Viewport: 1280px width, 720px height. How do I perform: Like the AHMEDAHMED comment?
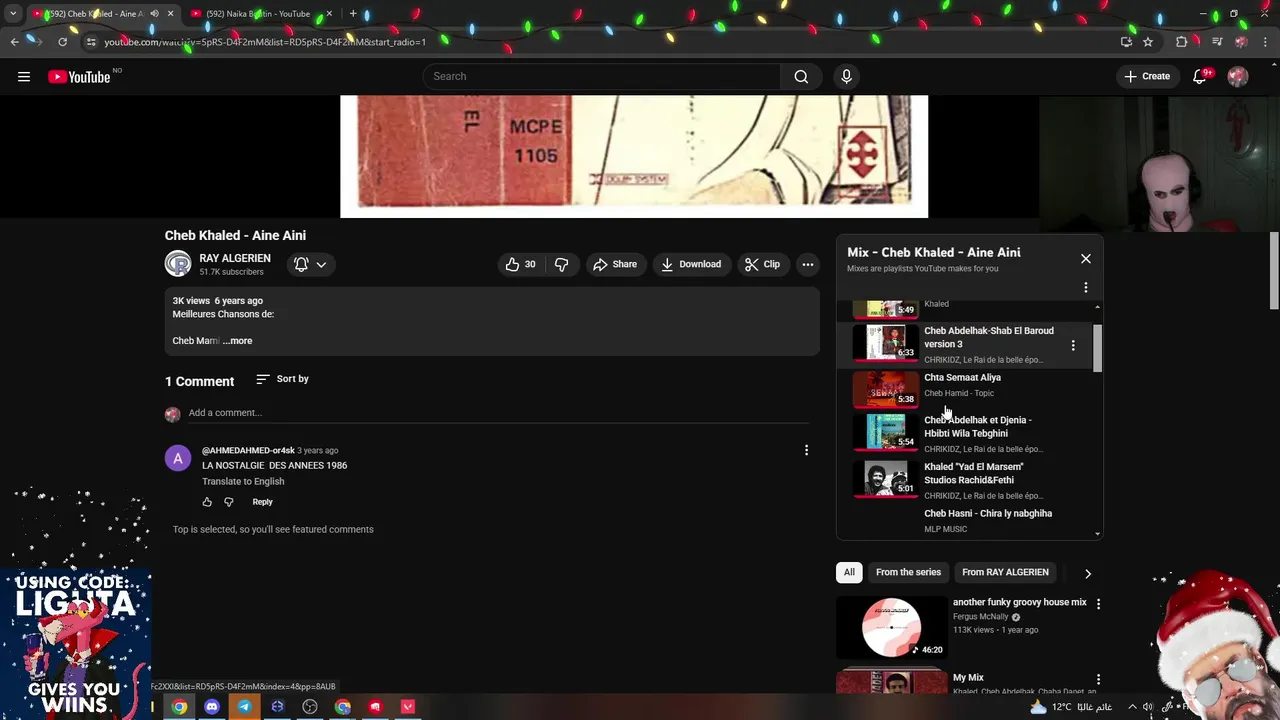(x=207, y=502)
